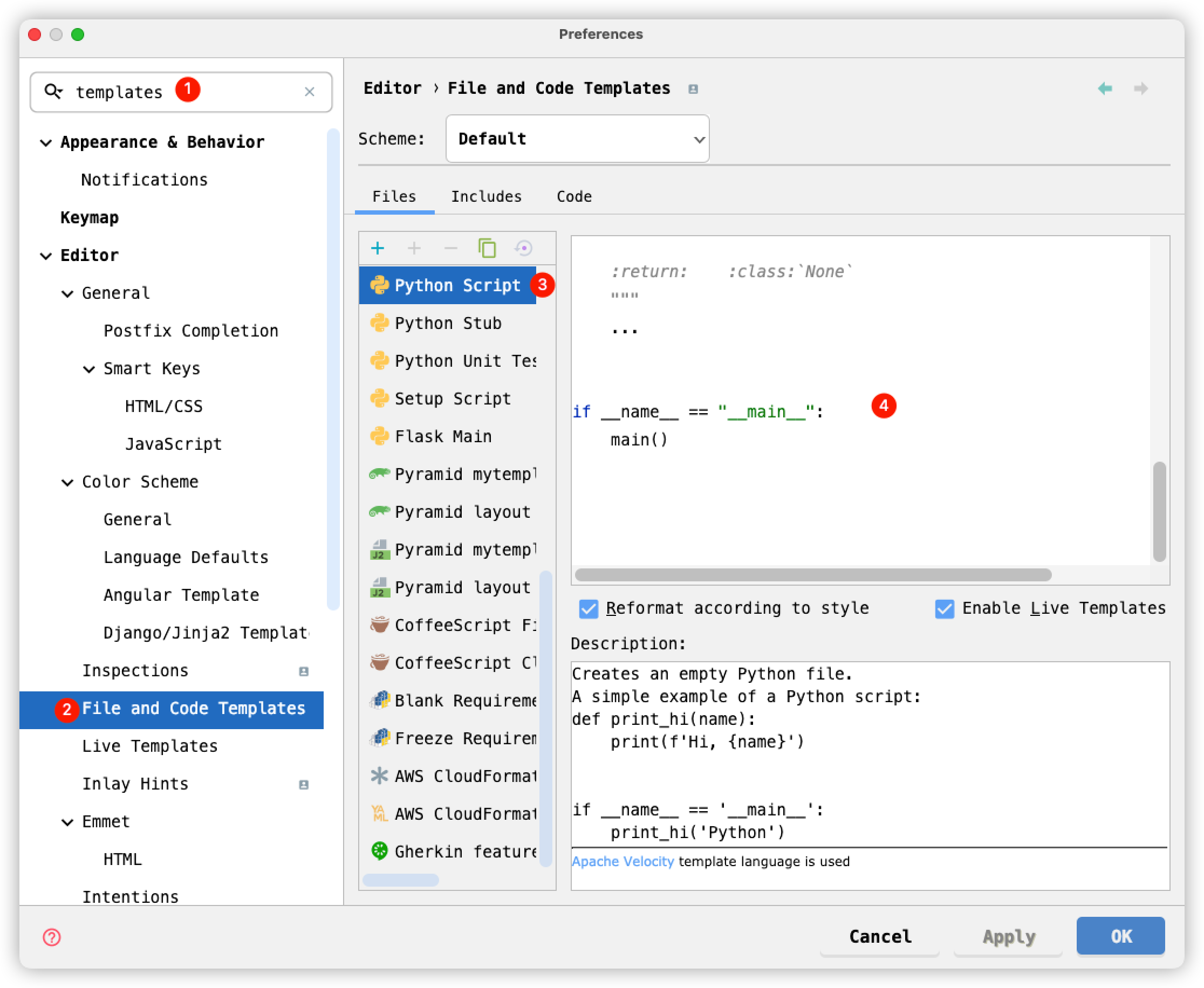The image size is (1204, 988).
Task: Click the Cancel button
Action: point(879,936)
